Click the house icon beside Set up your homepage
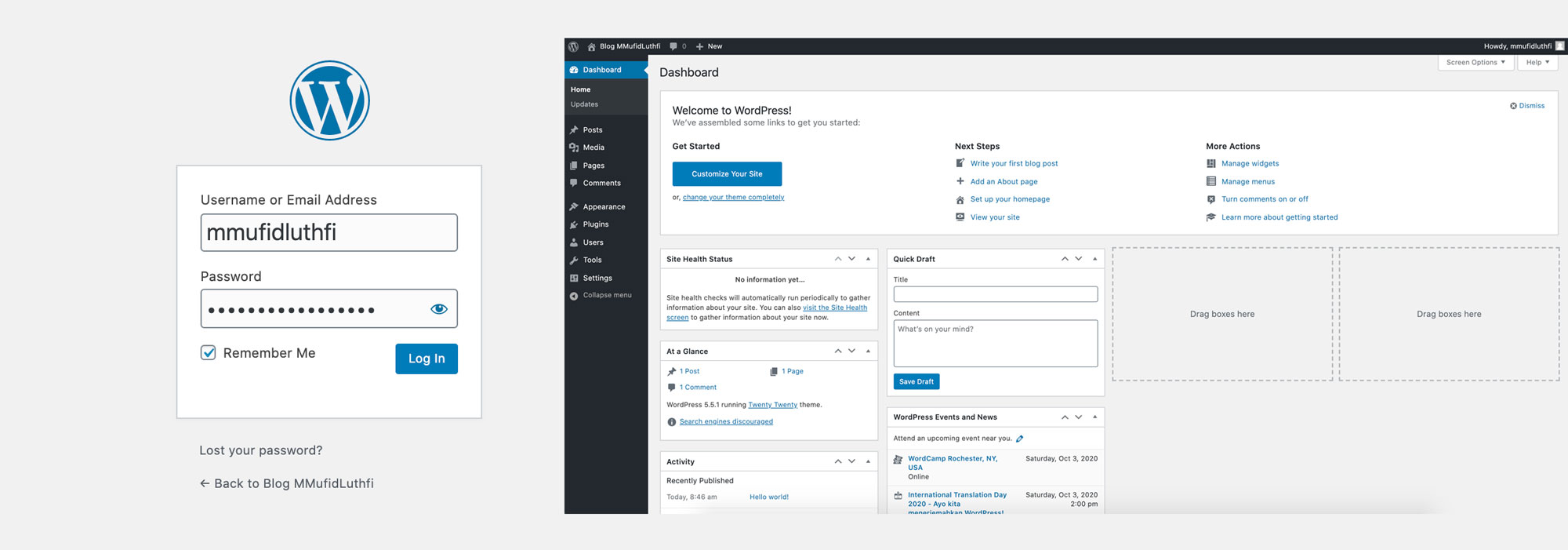 click(960, 199)
